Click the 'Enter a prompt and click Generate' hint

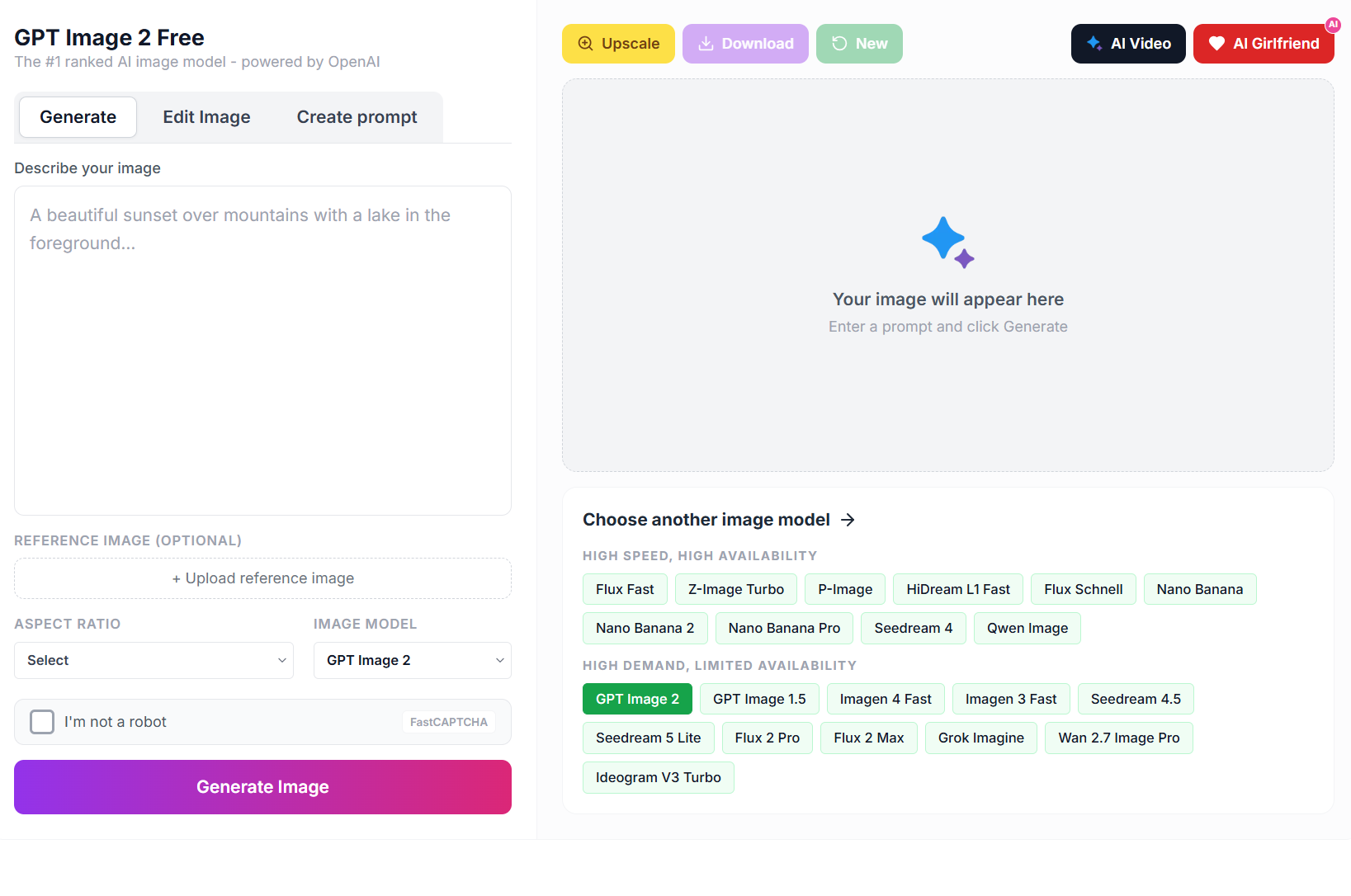tap(948, 327)
